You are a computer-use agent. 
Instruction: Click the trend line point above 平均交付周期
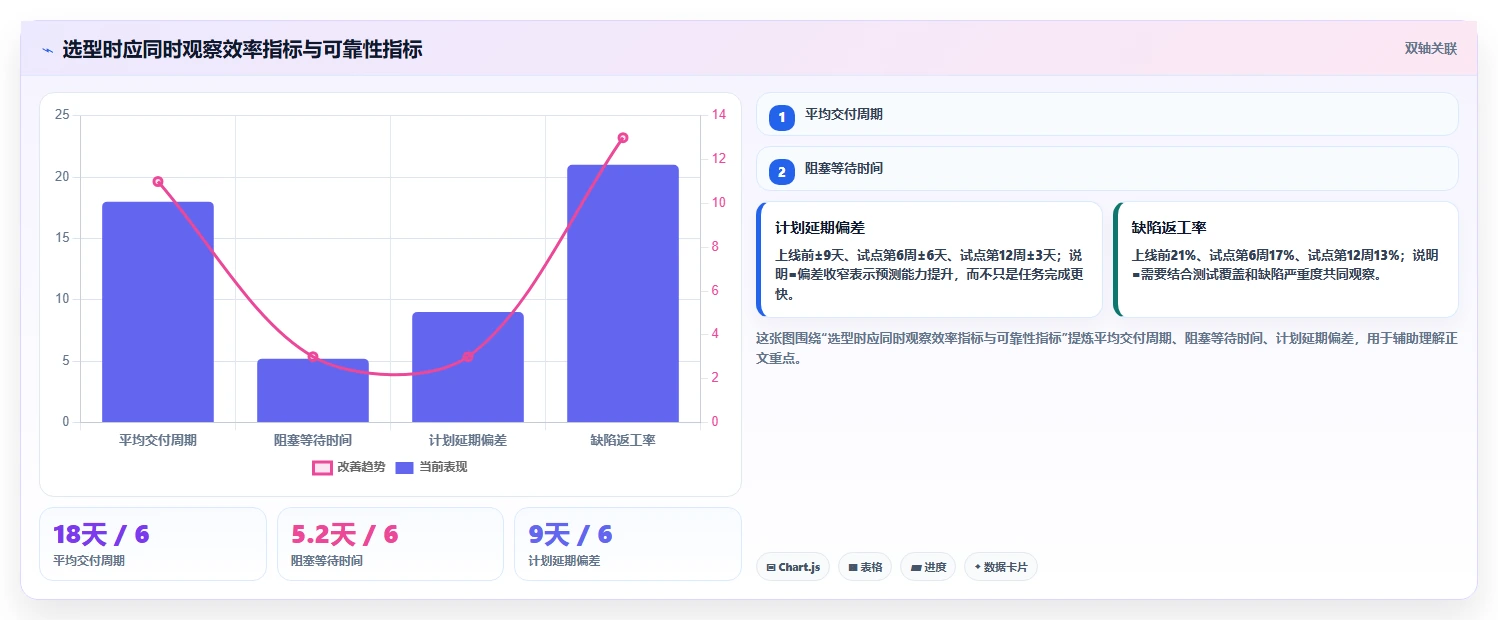[x=158, y=181]
